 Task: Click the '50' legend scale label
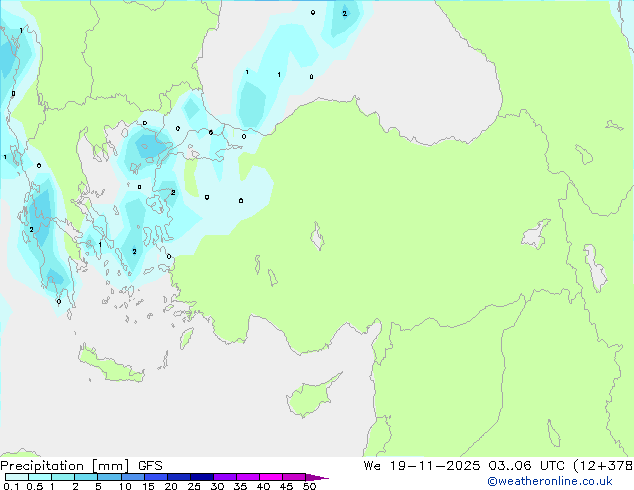309,486
